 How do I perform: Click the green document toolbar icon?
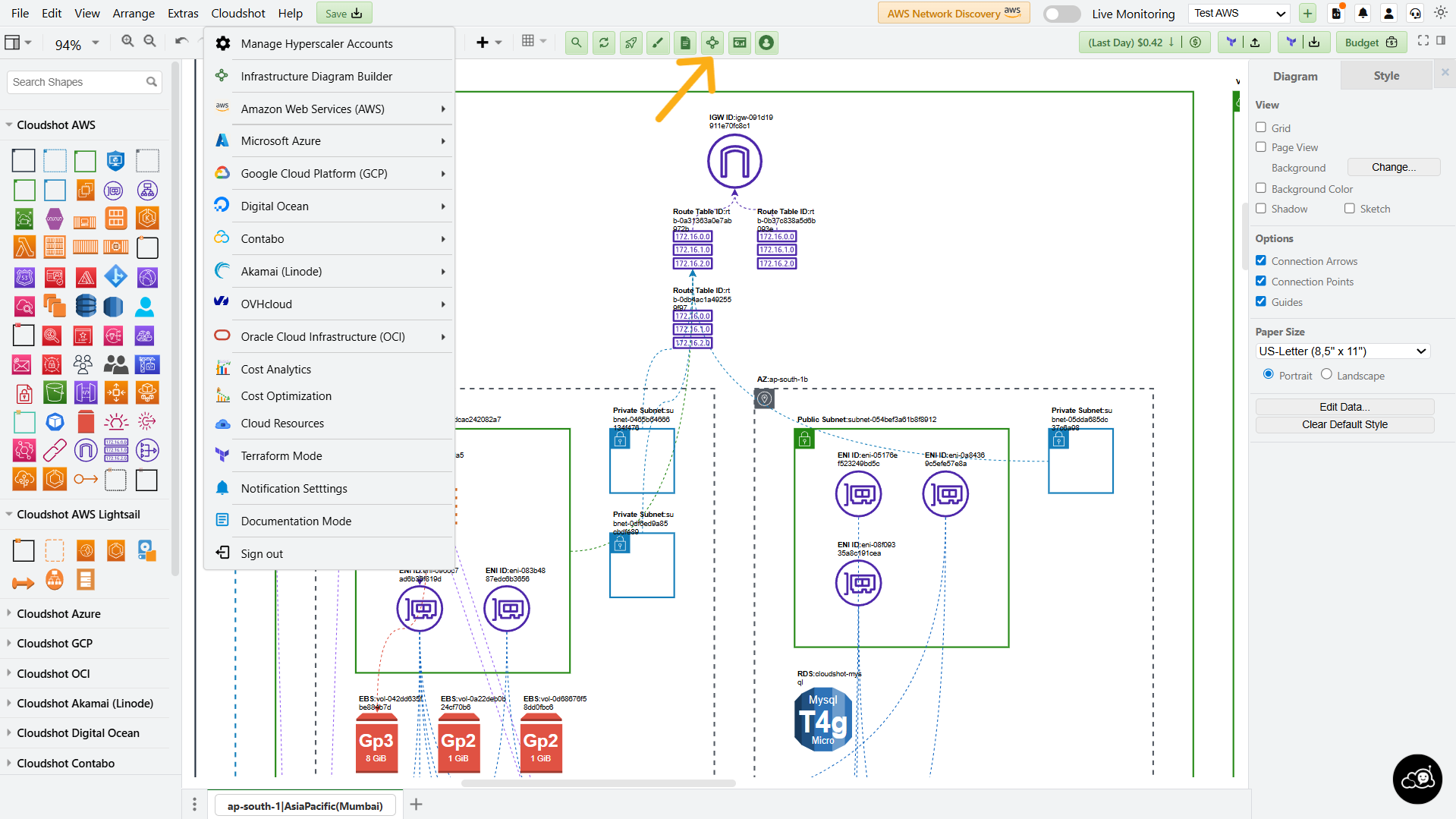tap(685, 43)
